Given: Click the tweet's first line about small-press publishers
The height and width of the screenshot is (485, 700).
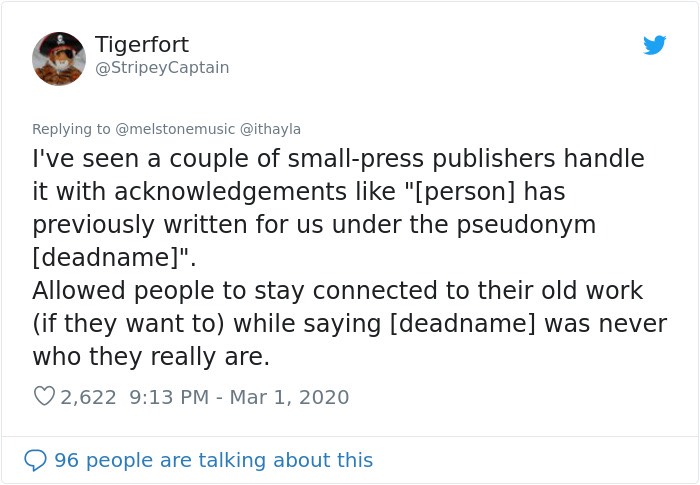Looking at the screenshot, I should [x=338, y=159].
